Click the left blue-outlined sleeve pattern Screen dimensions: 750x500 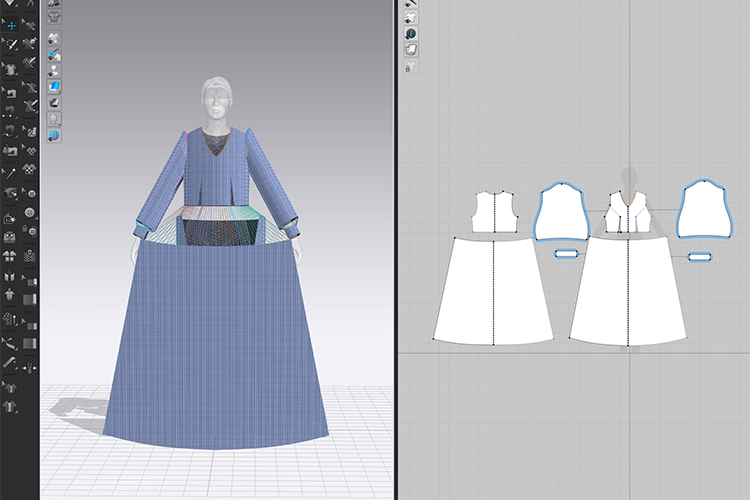pos(563,211)
